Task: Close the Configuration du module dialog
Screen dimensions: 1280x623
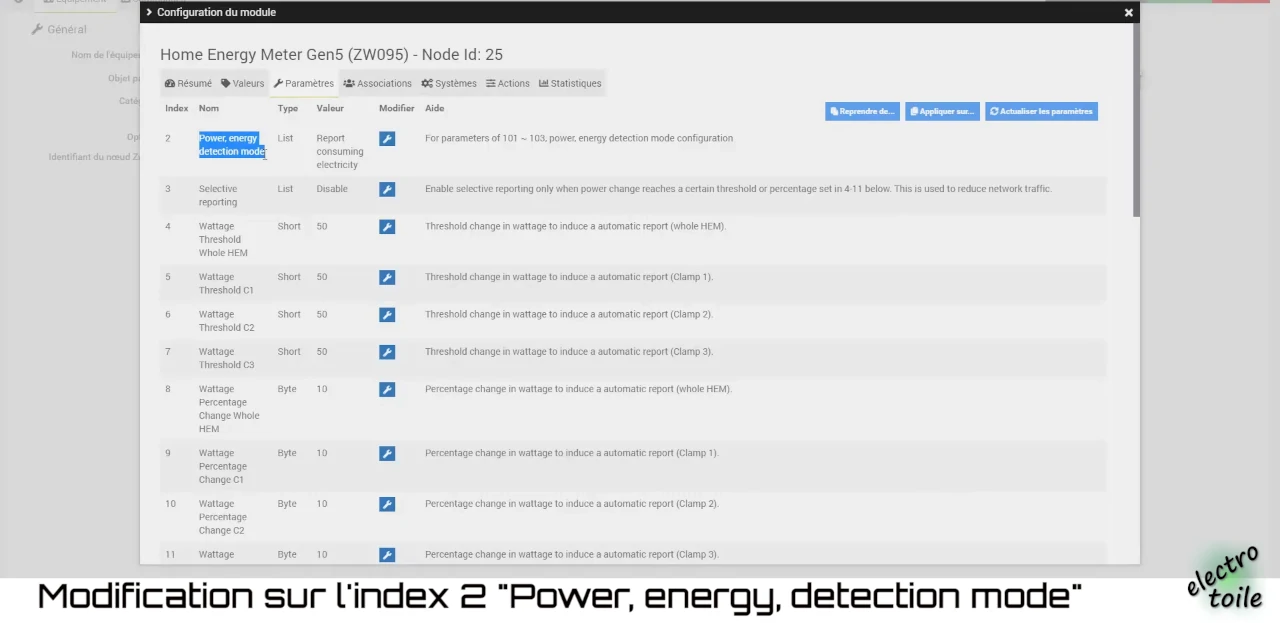Action: (1129, 13)
